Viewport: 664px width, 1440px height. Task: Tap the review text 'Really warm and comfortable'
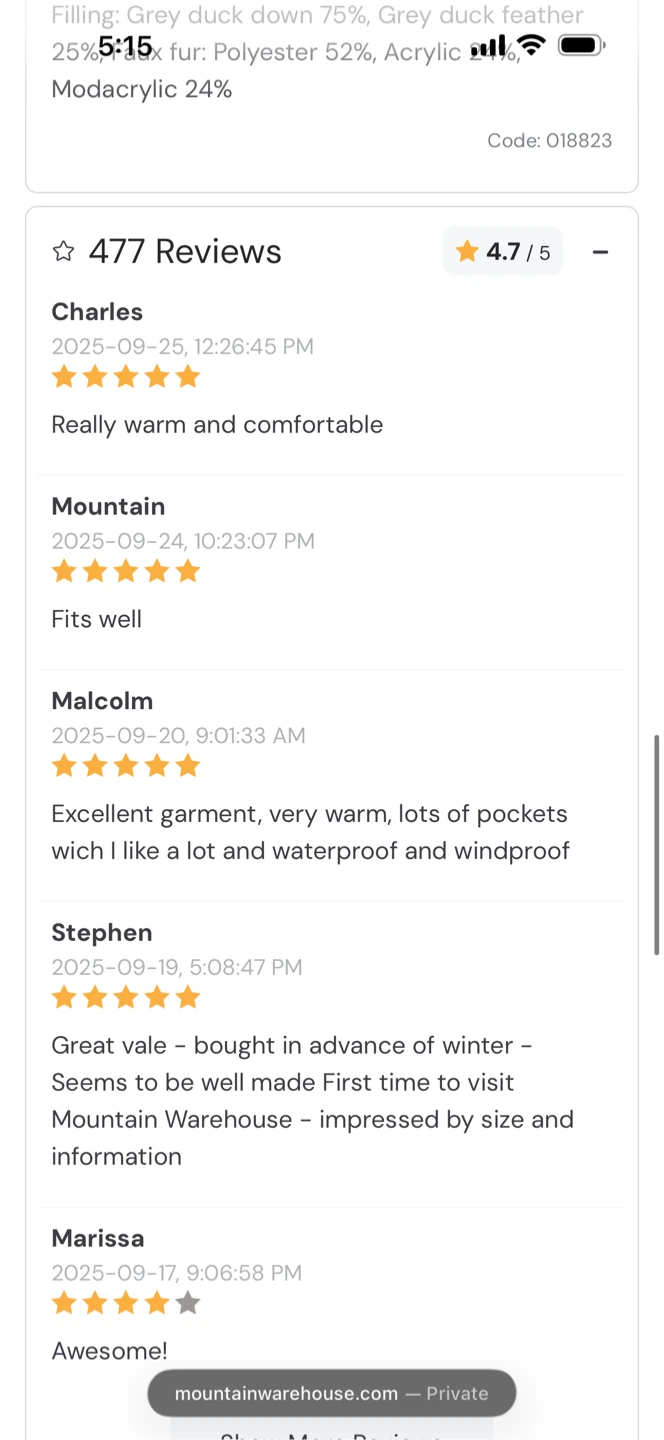(217, 424)
